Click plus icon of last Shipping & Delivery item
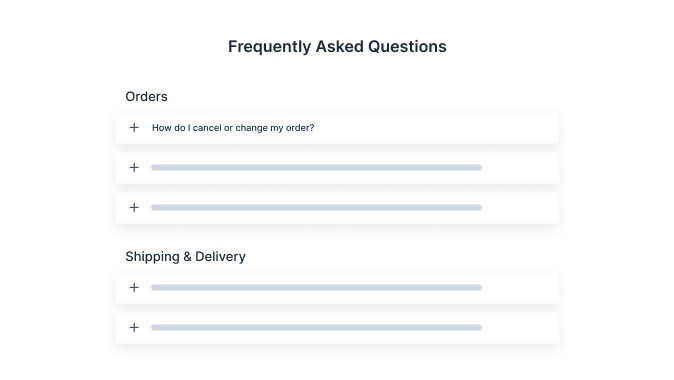The image size is (674, 380). 134,328
